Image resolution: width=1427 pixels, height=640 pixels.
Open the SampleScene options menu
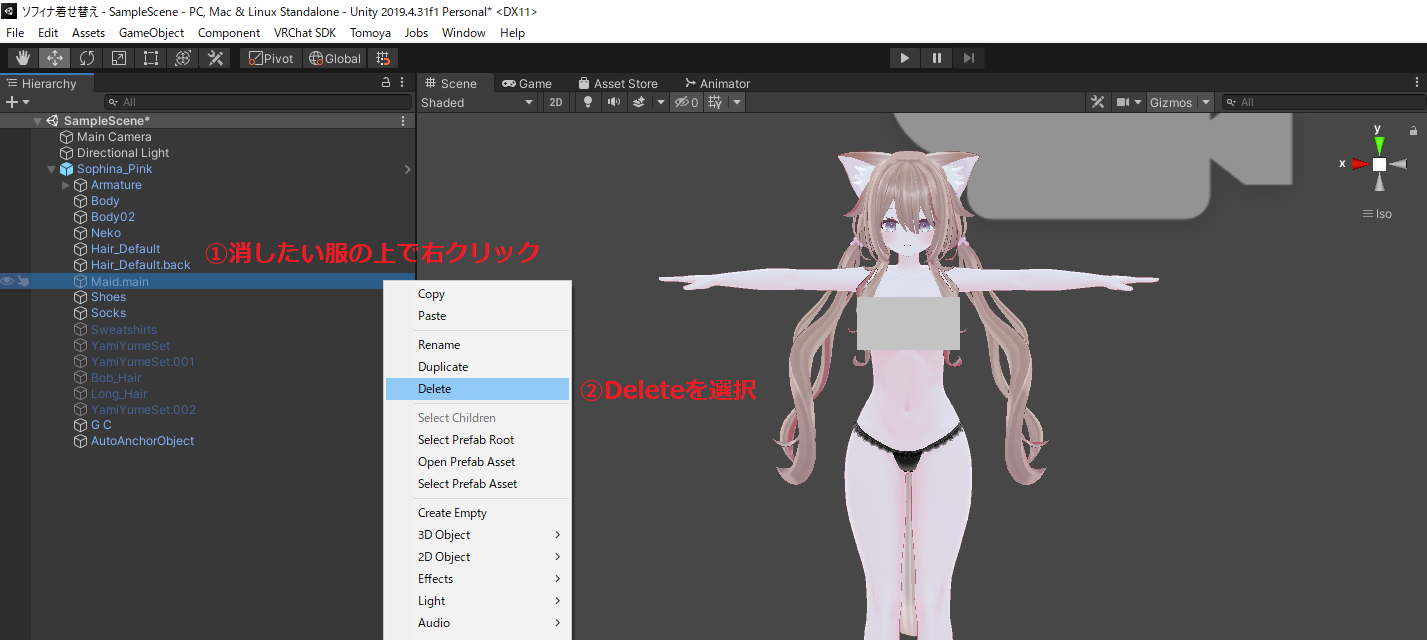click(403, 121)
